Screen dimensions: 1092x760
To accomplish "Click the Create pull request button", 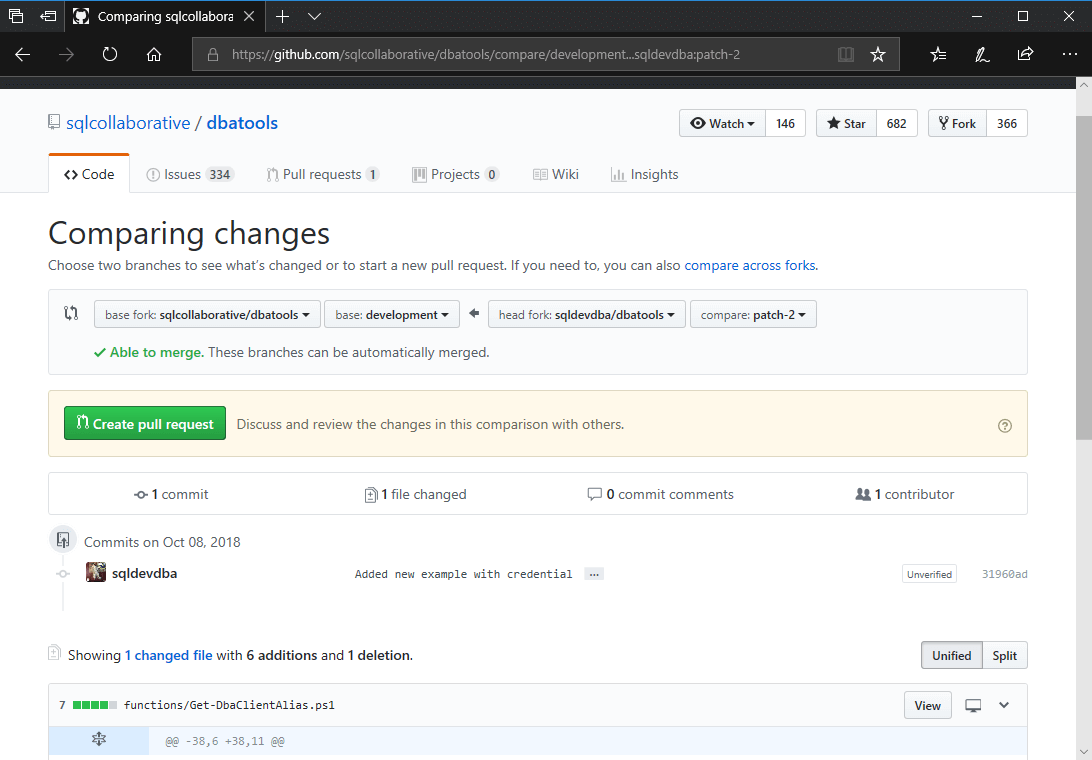I will point(145,424).
